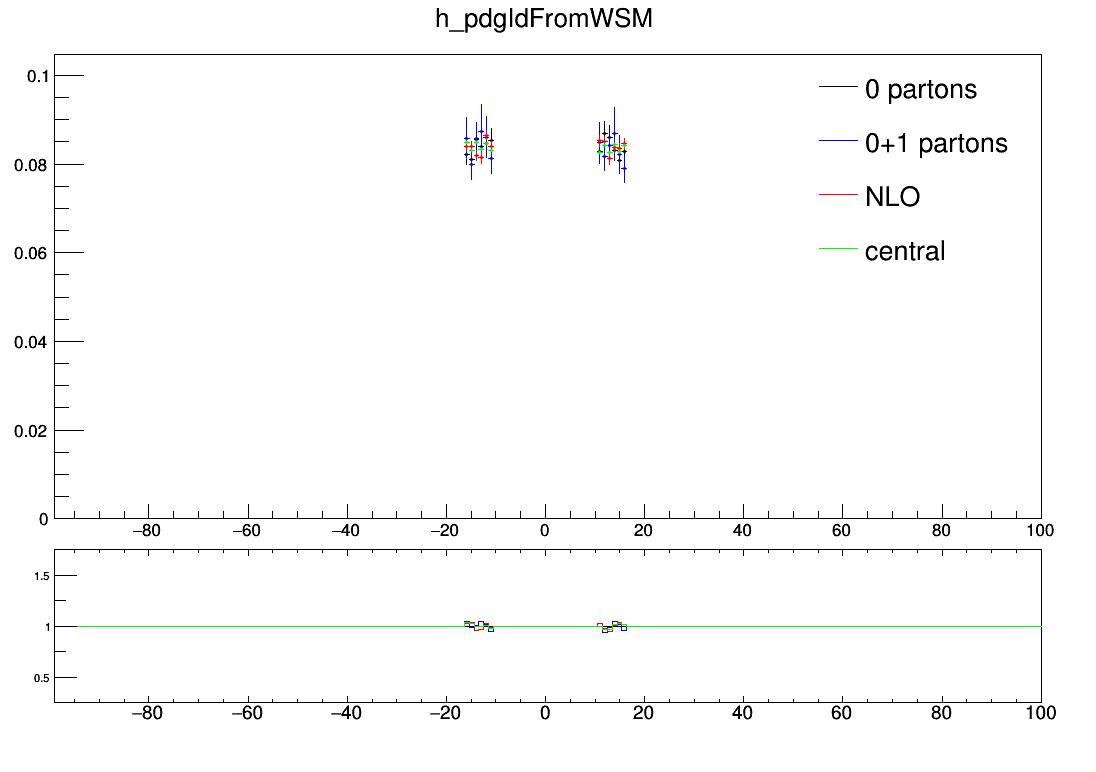Click the 0 label on the ratio x-axis
The image size is (1096, 772).
point(545,713)
